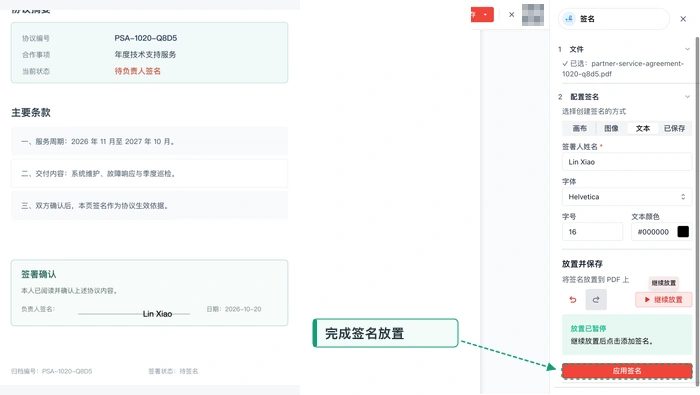Image resolution: width=700 pixels, height=395 pixels.
Task: Click the clause about 服务周期
Action: pos(149,141)
